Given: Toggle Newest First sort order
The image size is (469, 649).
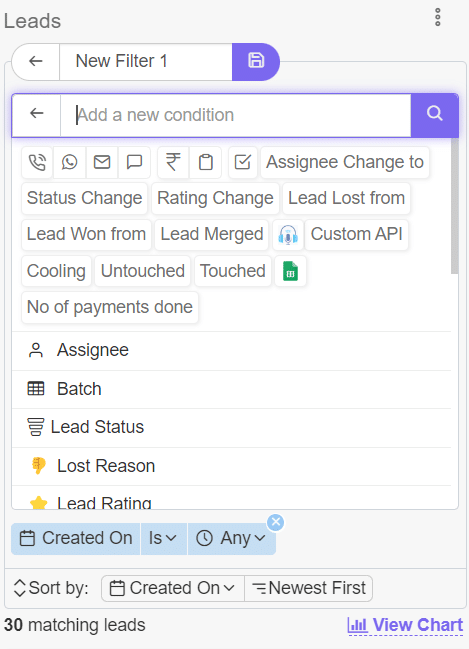Looking at the screenshot, I should pyautogui.click(x=309, y=588).
